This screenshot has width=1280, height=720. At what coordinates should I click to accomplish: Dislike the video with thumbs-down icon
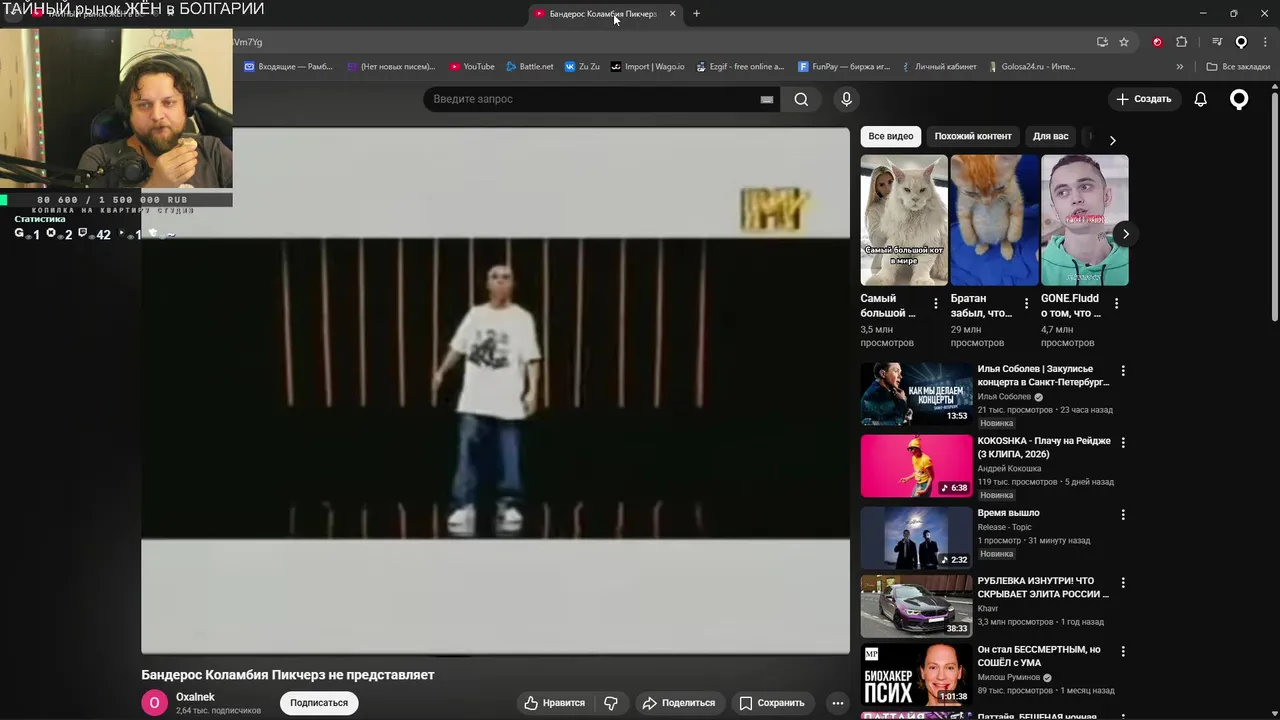click(x=610, y=703)
